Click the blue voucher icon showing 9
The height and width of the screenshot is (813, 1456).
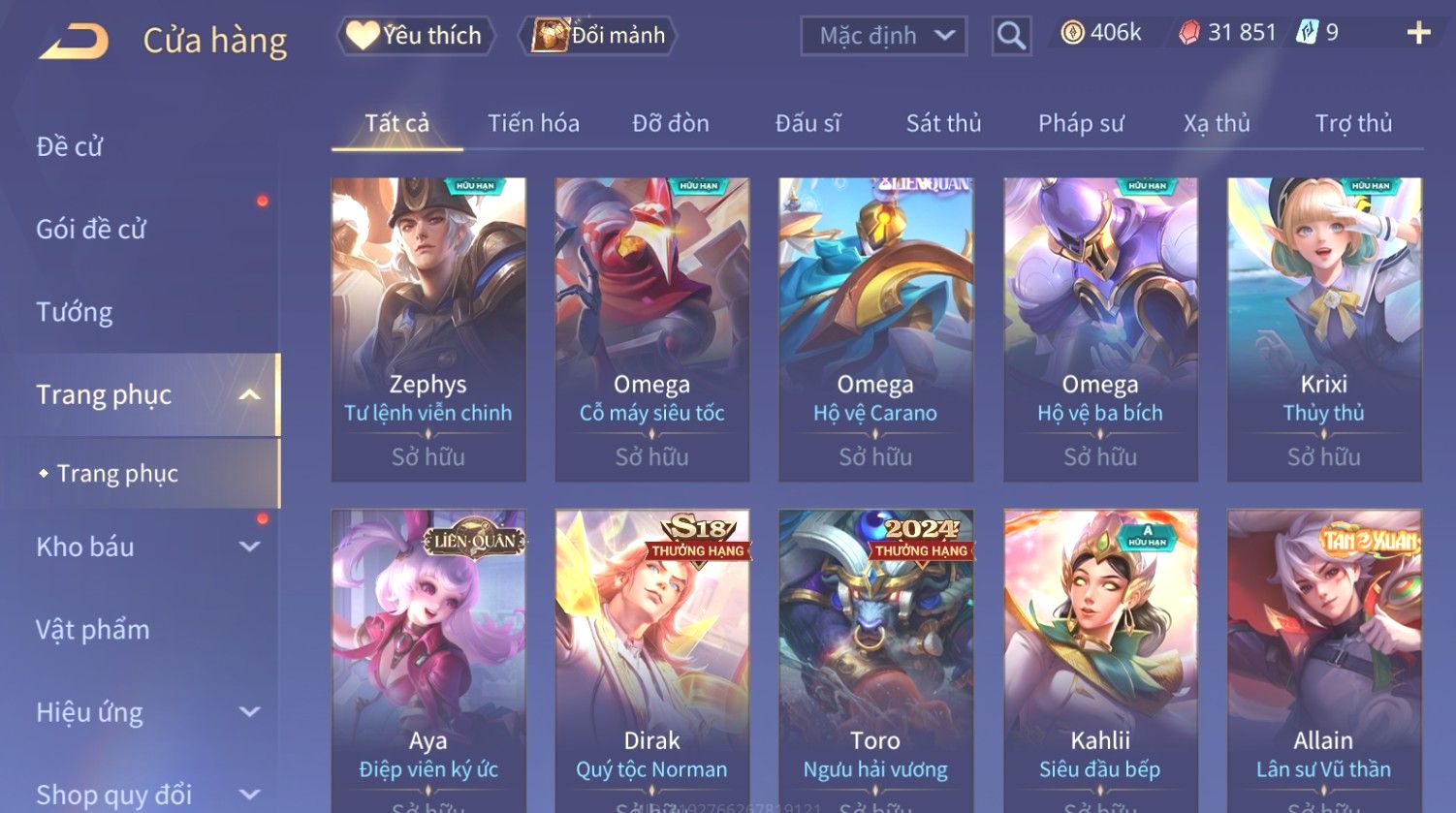(x=1307, y=33)
